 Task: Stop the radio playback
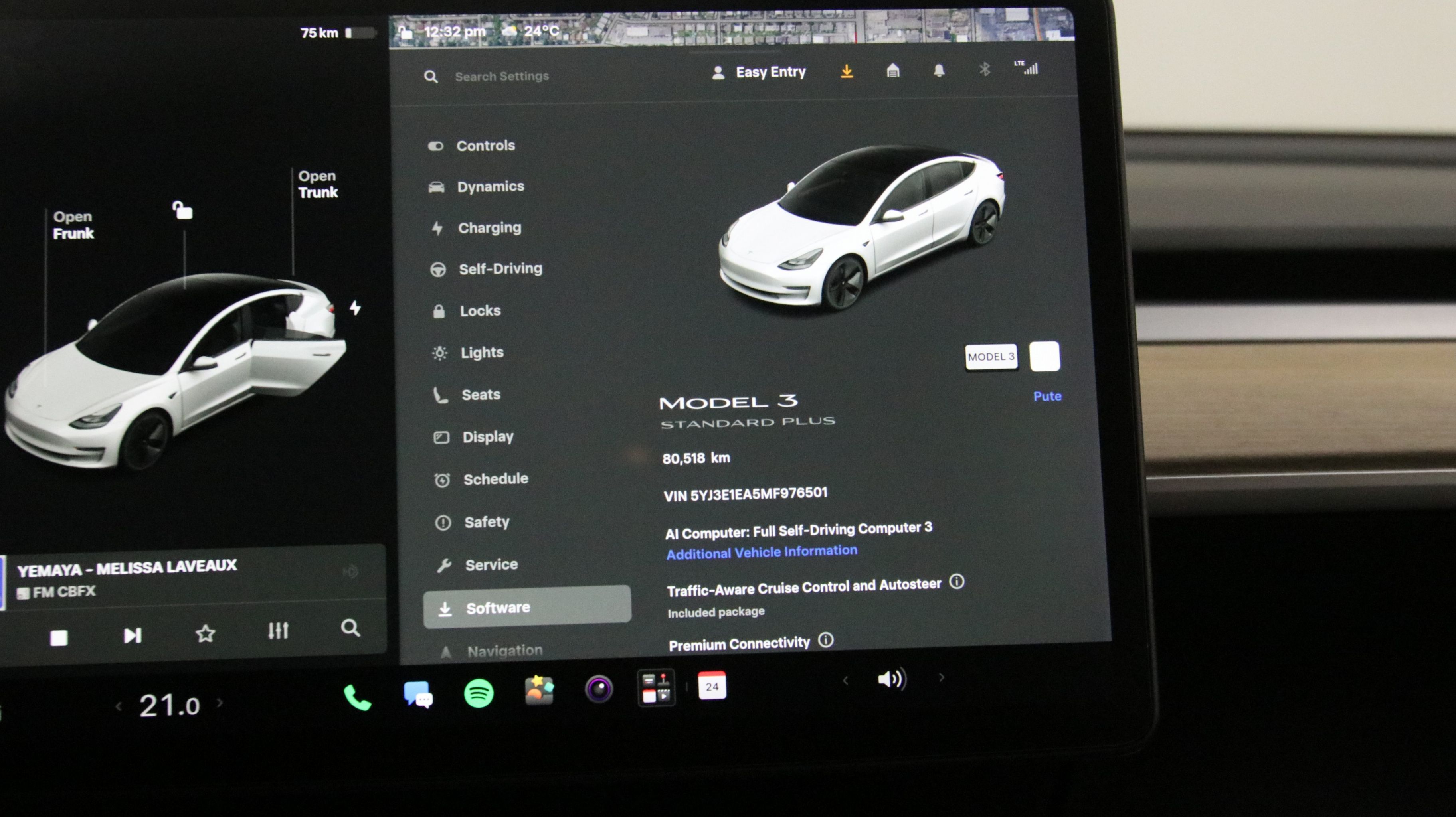pos(59,638)
